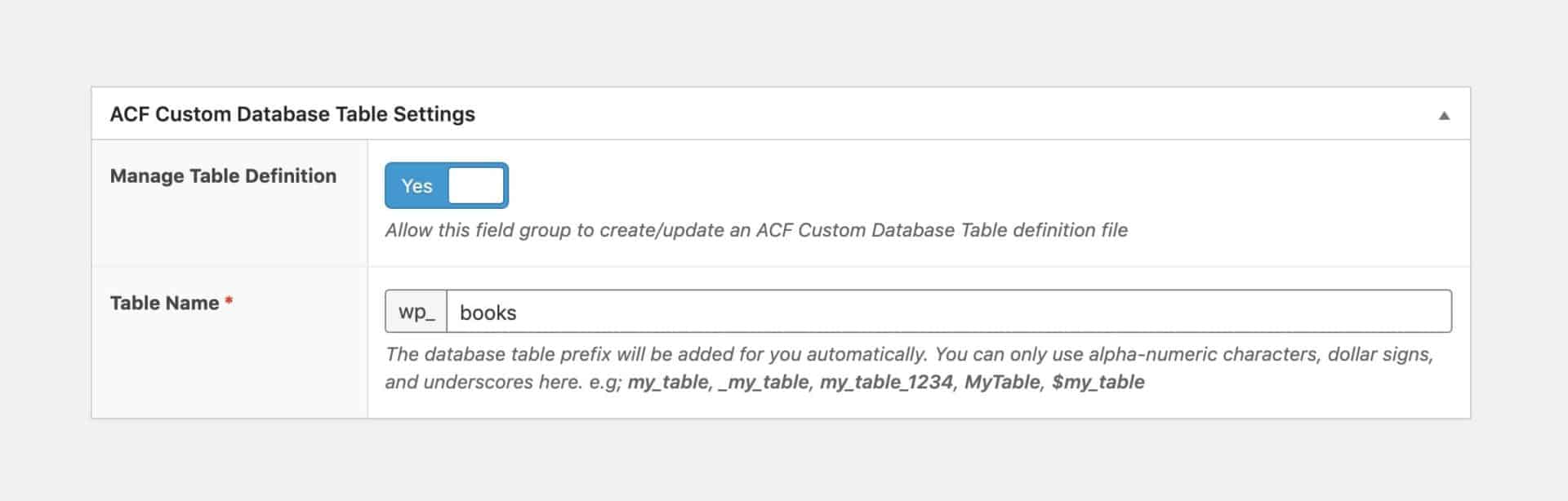Click the ACF Custom Database Table Settings header
Screen dimensions: 1568x501
[294, 114]
